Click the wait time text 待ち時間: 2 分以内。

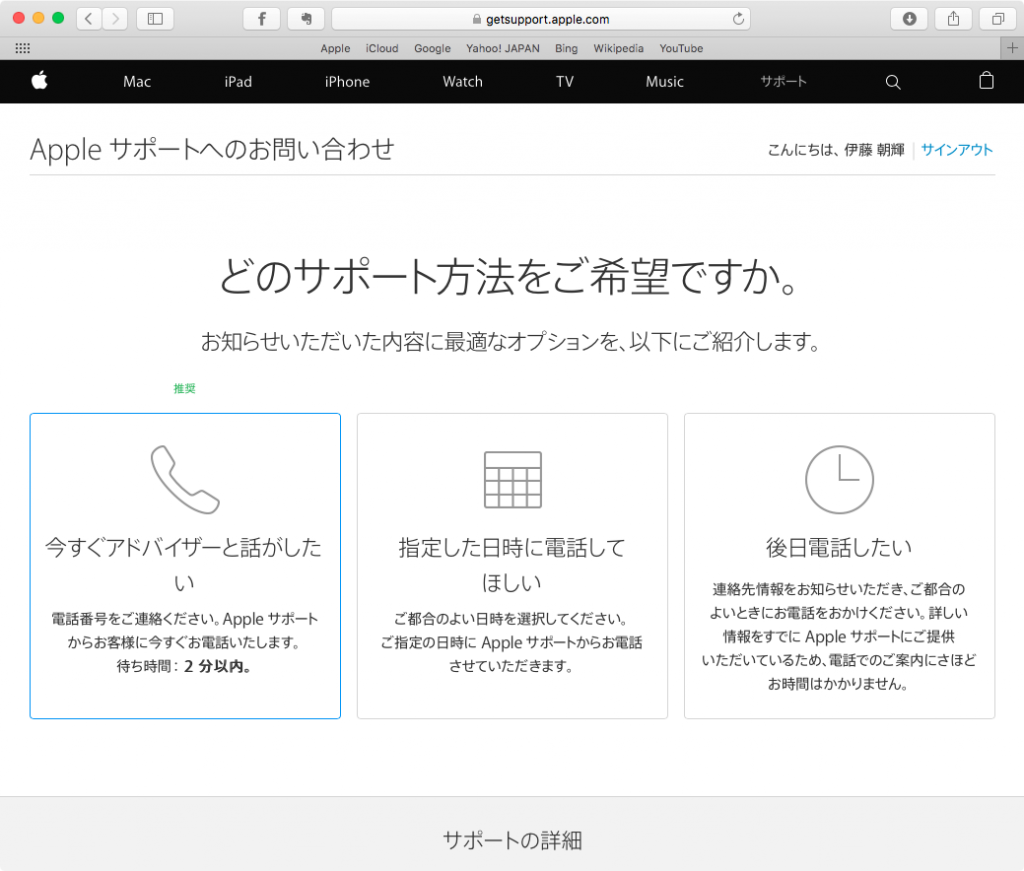(x=185, y=667)
